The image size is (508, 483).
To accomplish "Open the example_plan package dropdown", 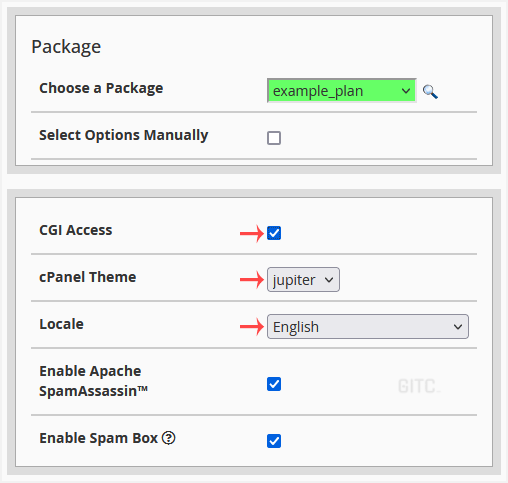I will [x=342, y=91].
